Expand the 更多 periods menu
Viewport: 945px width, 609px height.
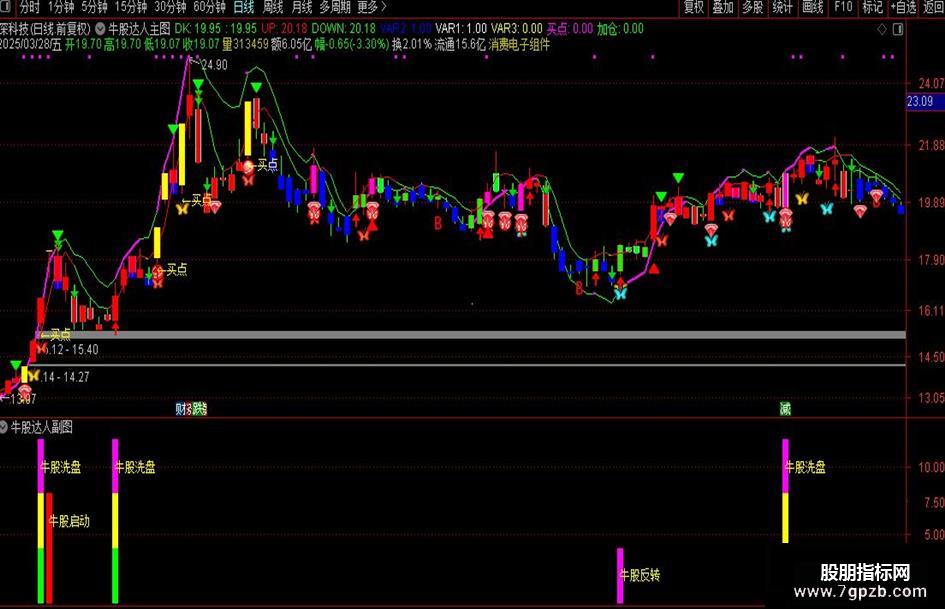click(371, 7)
